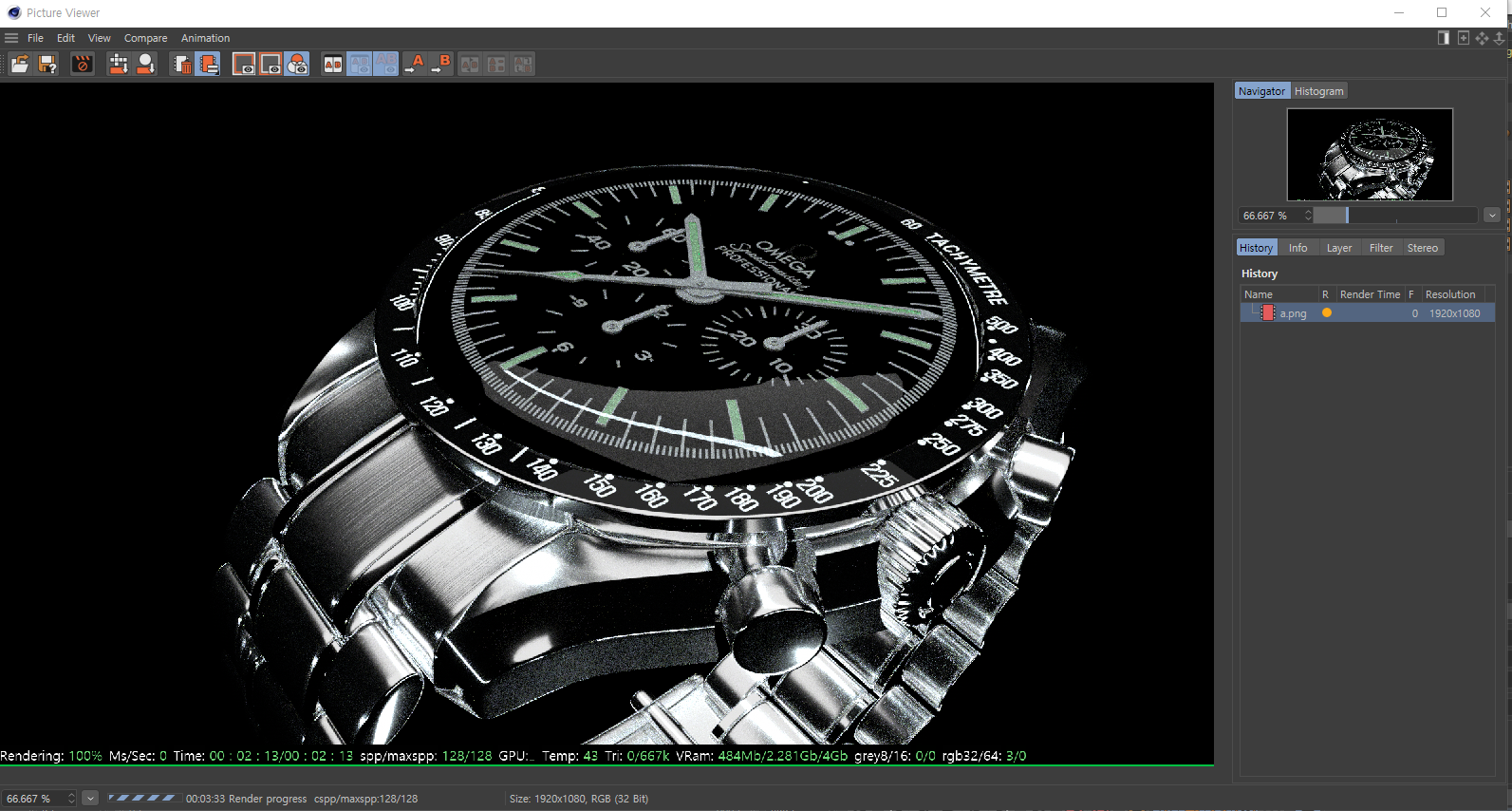Click the Navigator watch preview thumbnail

click(1370, 155)
